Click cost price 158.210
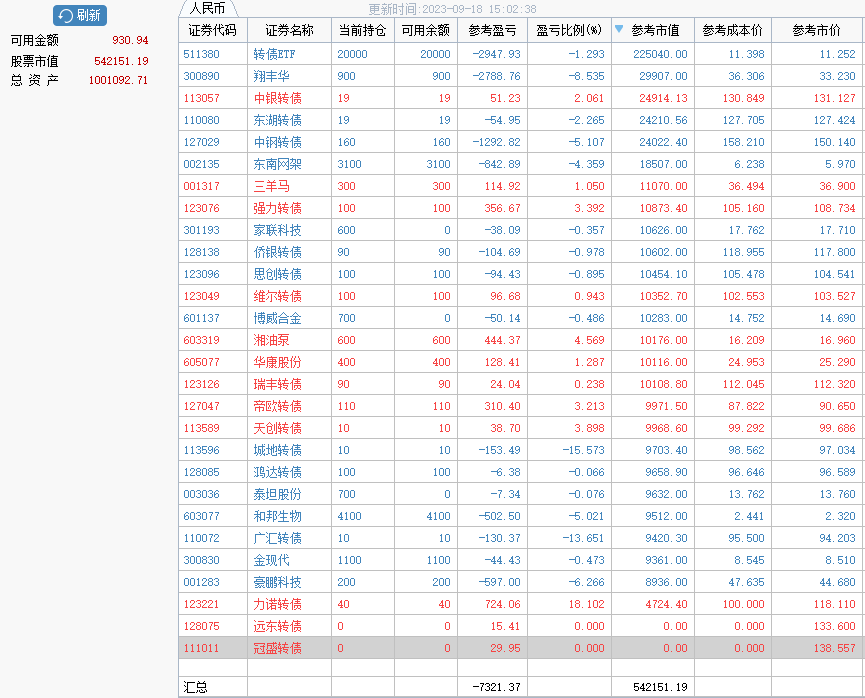This screenshot has height=698, width=865. tap(743, 142)
